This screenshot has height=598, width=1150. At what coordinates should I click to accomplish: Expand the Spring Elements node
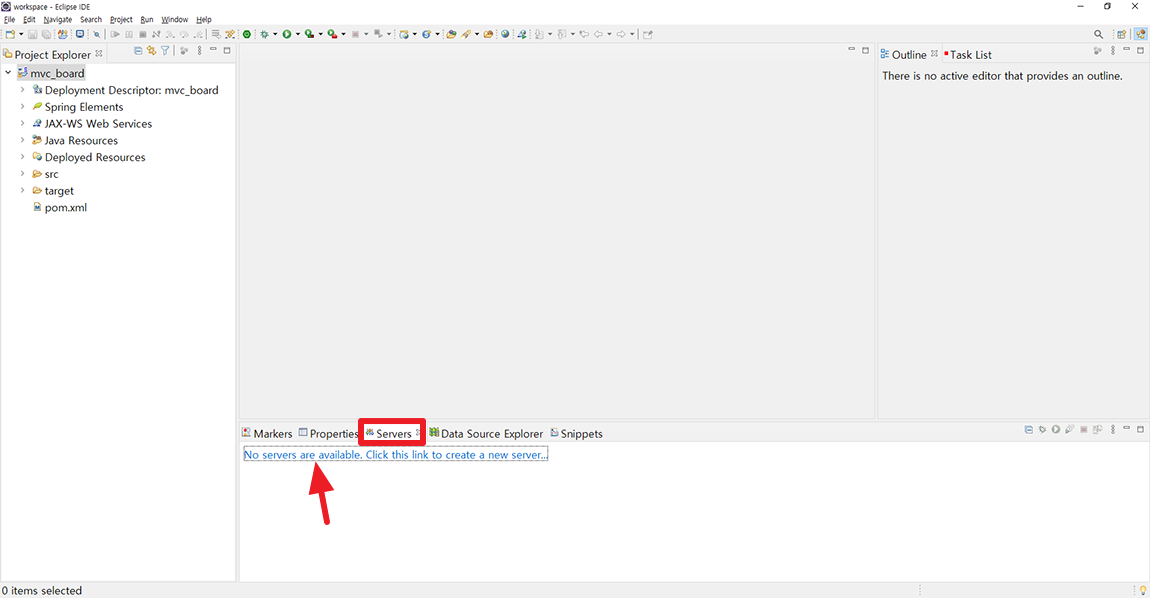[x=22, y=106]
